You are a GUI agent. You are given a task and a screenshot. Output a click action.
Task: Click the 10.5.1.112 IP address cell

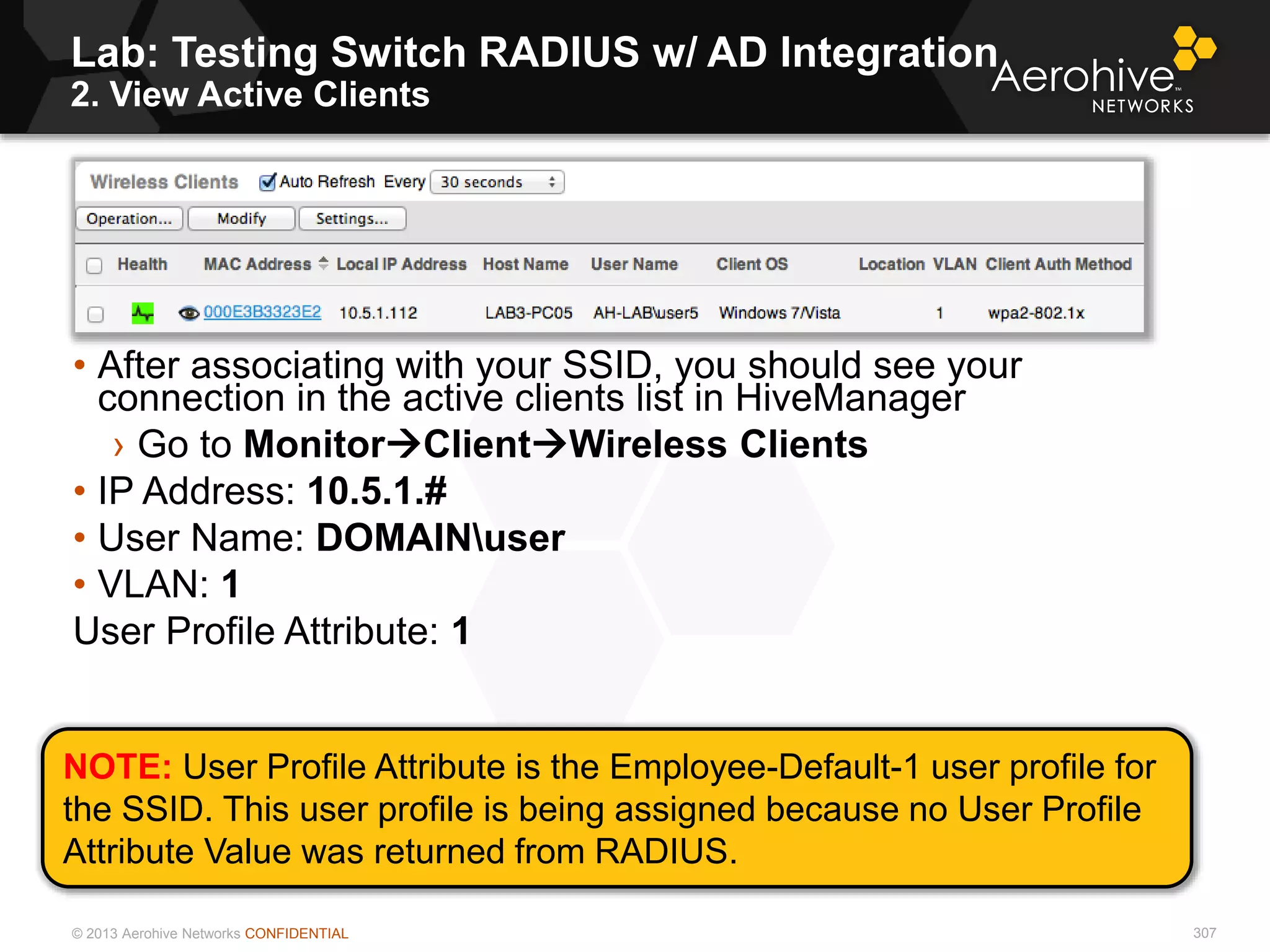click(378, 313)
